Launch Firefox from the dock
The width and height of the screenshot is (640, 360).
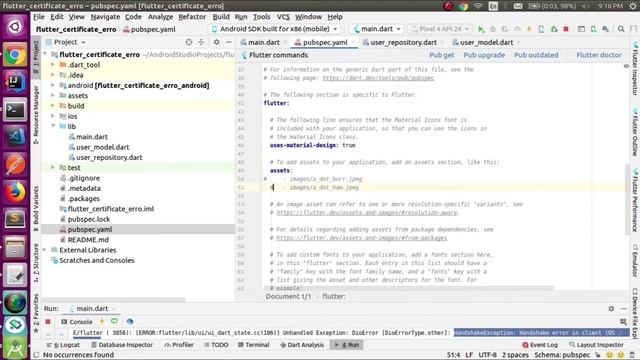point(15,192)
